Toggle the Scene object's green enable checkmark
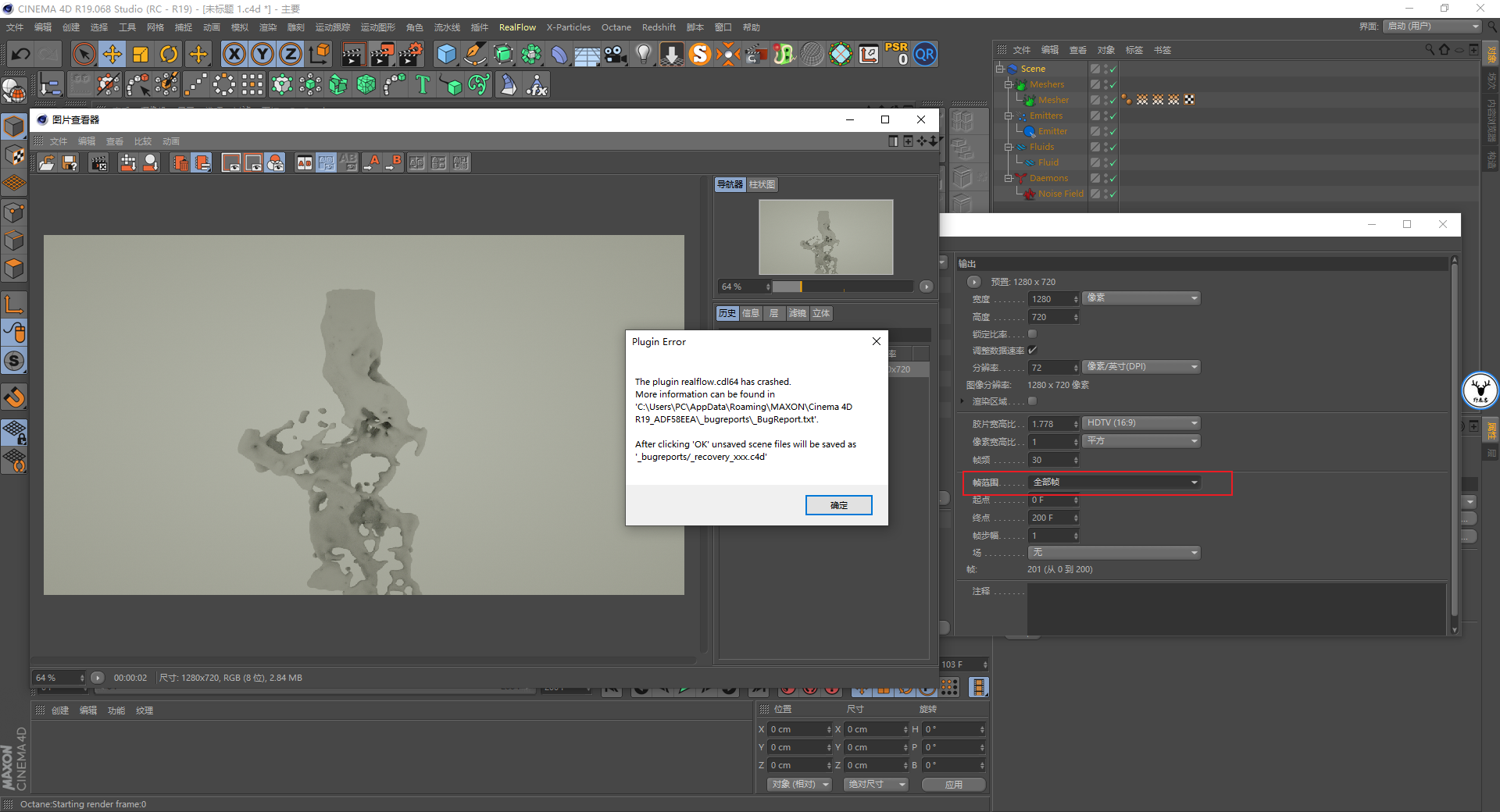 pos(1112,69)
